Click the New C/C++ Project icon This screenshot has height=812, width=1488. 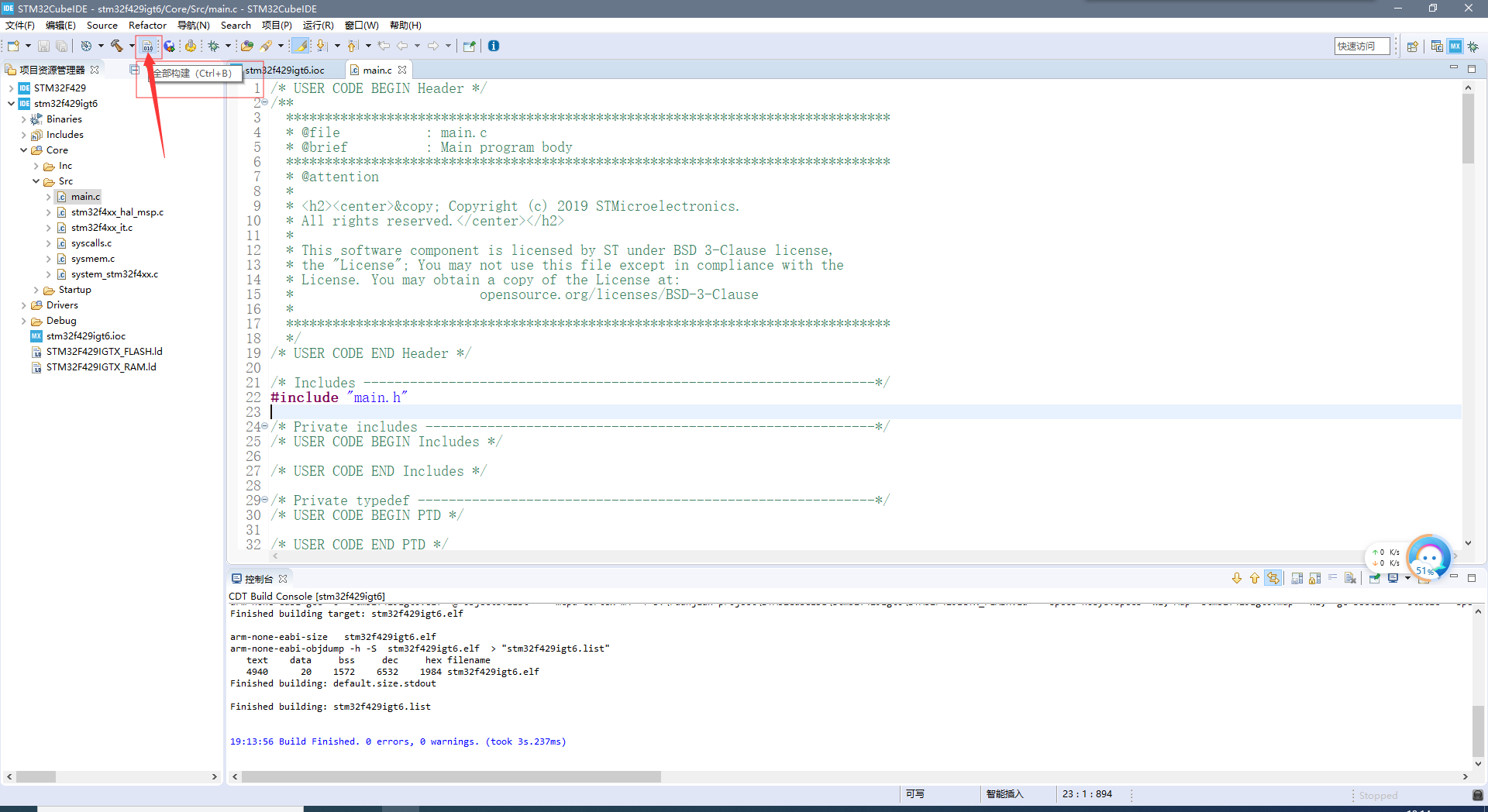coord(14,46)
